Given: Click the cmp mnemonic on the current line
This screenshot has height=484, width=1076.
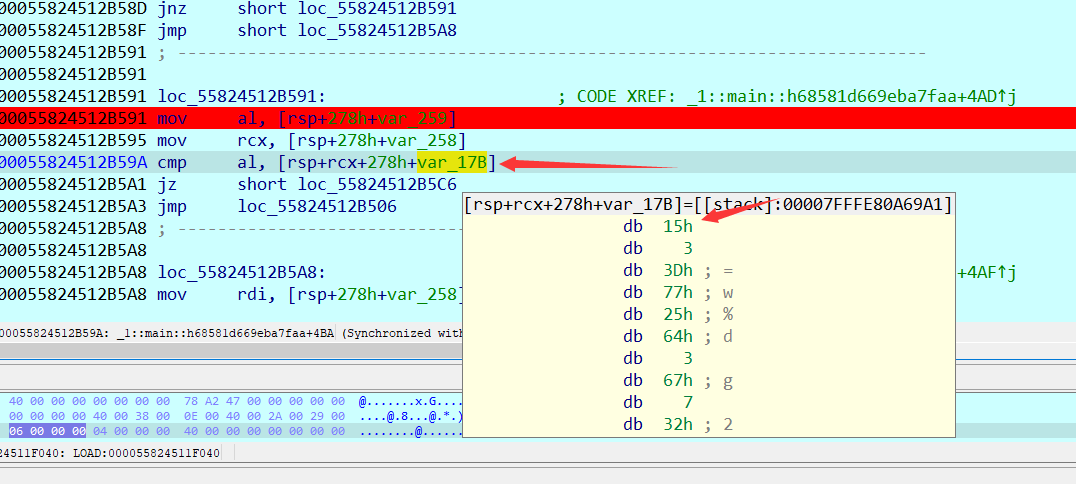Looking at the screenshot, I should pos(170,162).
